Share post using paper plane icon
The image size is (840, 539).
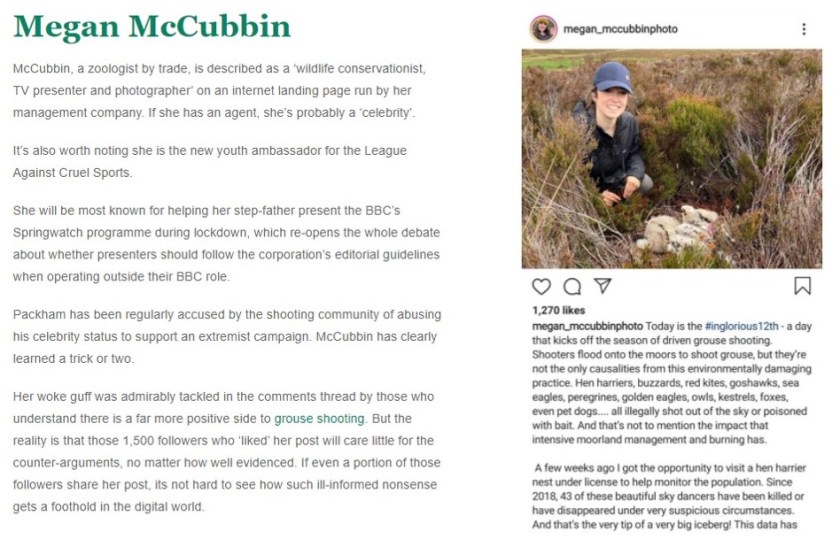click(x=602, y=286)
